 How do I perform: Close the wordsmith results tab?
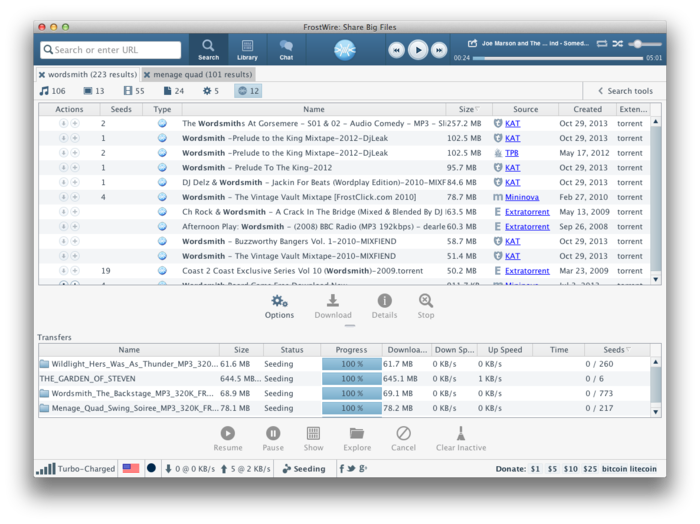[x=42, y=75]
